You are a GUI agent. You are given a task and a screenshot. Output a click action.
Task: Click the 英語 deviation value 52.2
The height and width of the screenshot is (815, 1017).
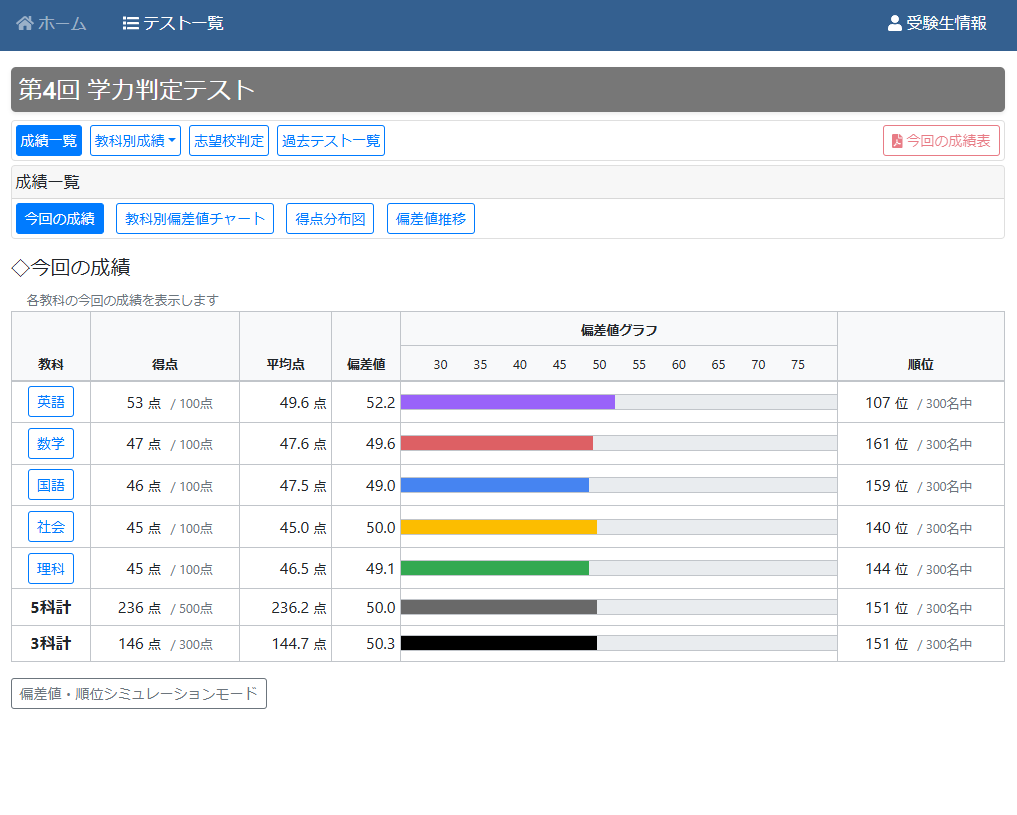381,403
